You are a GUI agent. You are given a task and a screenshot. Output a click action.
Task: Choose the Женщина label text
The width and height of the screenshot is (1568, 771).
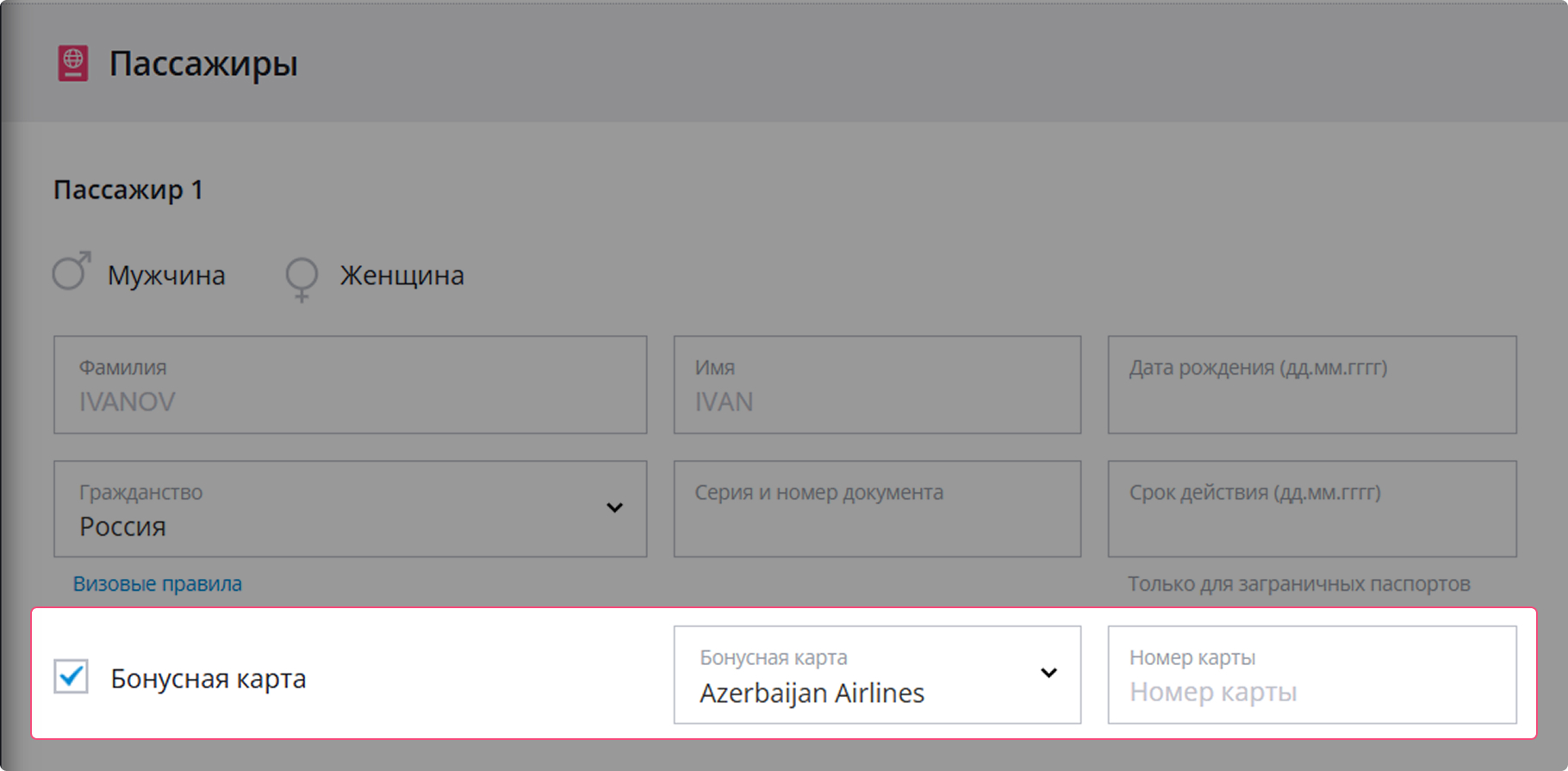coord(401,276)
